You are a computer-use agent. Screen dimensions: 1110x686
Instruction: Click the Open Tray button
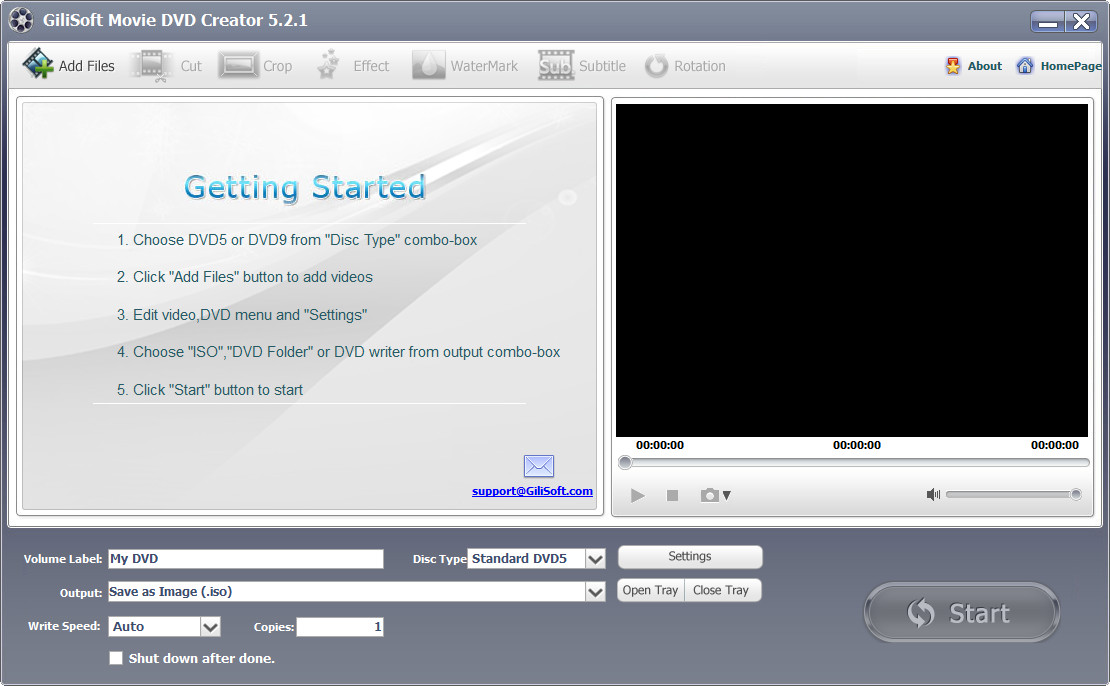point(651,590)
